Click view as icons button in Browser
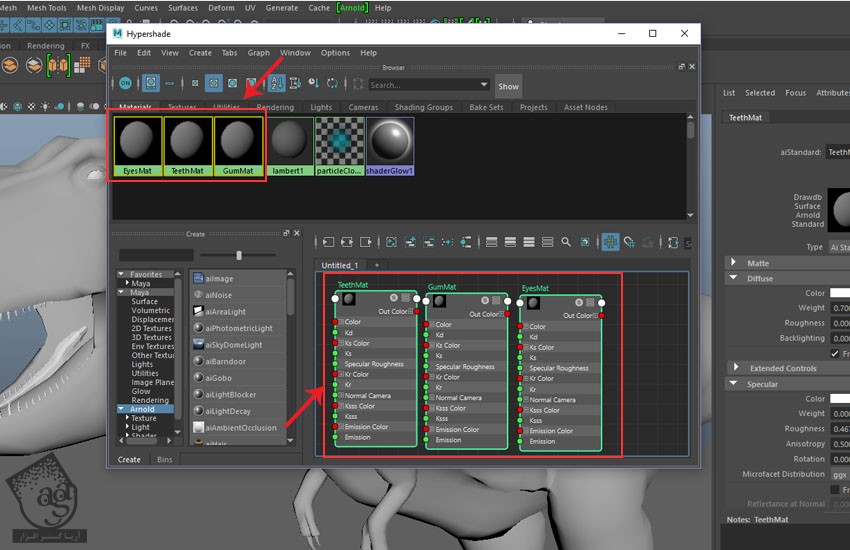 pyautogui.click(x=151, y=83)
